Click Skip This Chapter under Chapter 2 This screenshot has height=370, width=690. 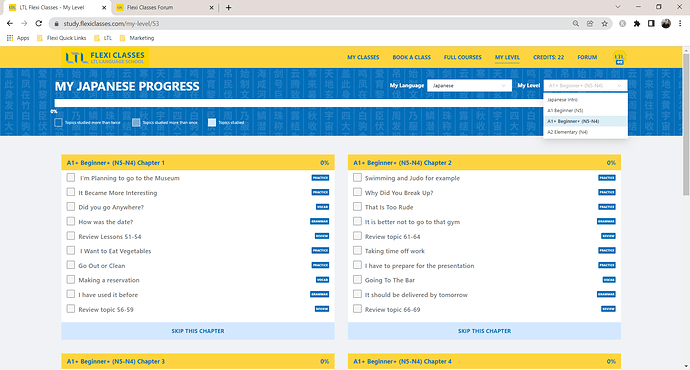pyautogui.click(x=484, y=331)
